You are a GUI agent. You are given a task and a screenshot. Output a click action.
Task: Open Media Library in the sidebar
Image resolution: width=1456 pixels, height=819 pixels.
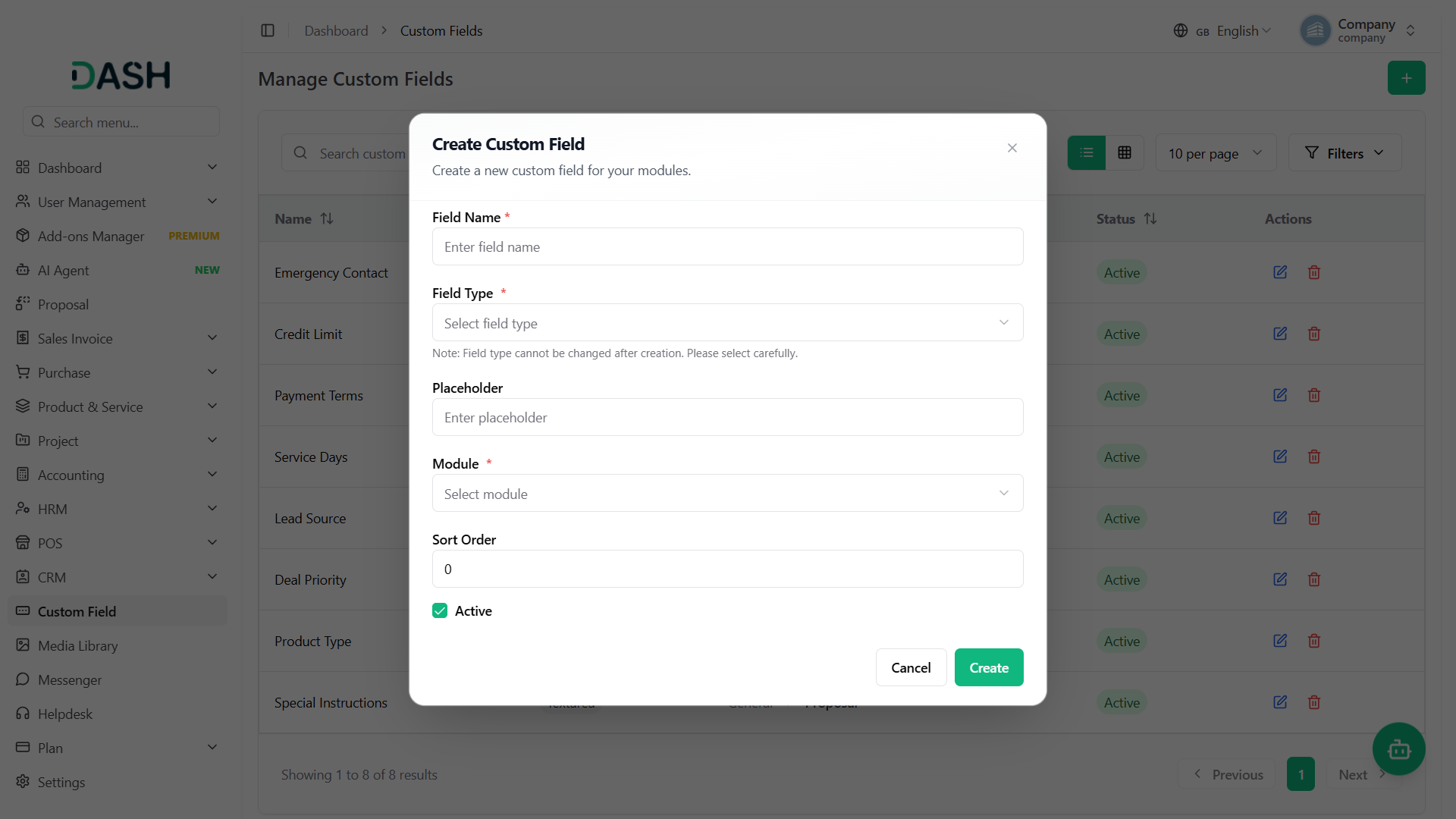click(x=117, y=645)
